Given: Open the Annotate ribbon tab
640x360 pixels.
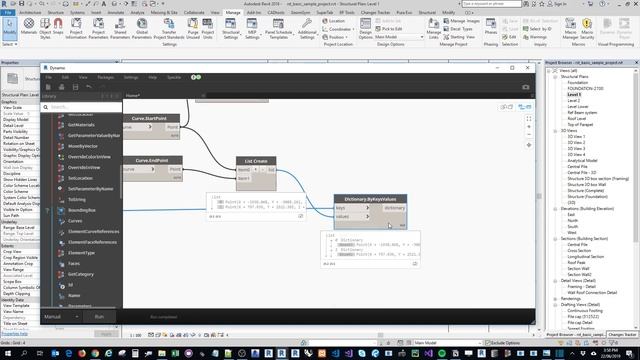Looking at the screenshot, I should click(116, 13).
